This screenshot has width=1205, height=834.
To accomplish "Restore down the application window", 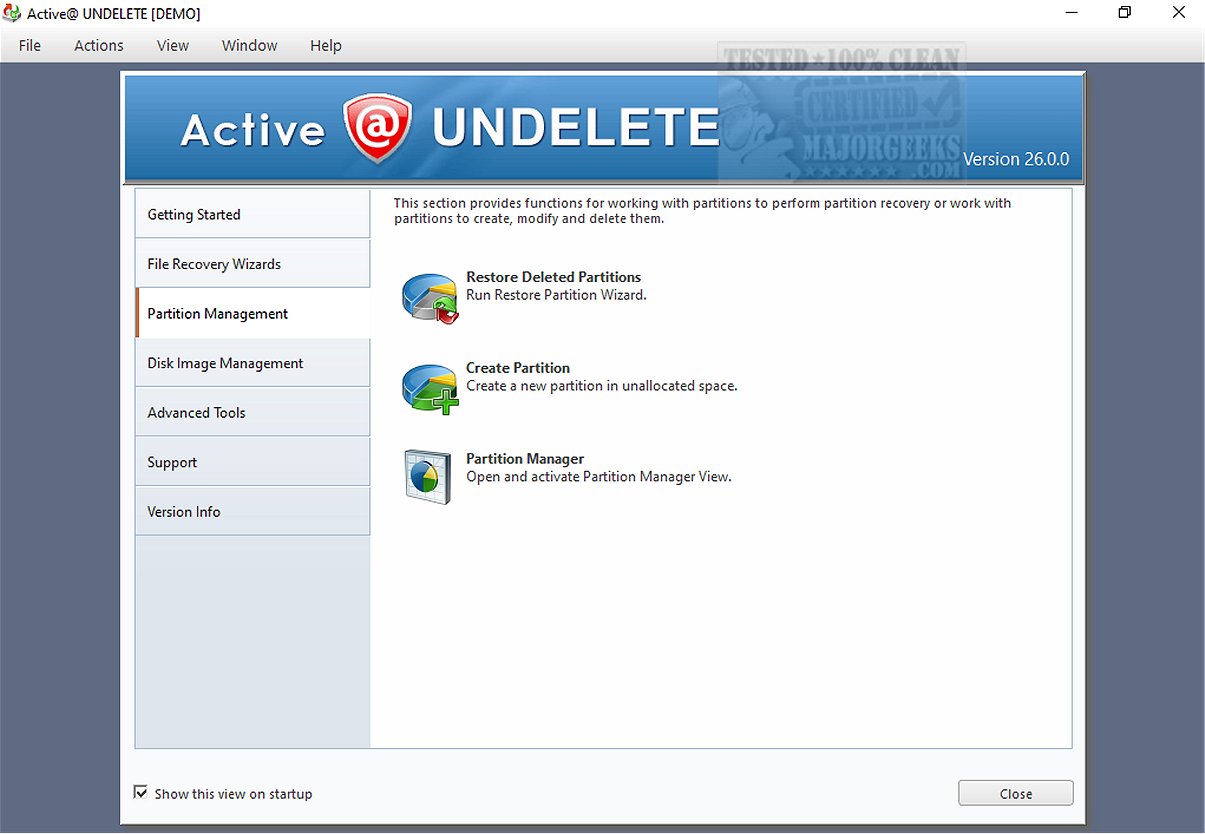I will click(x=1125, y=13).
